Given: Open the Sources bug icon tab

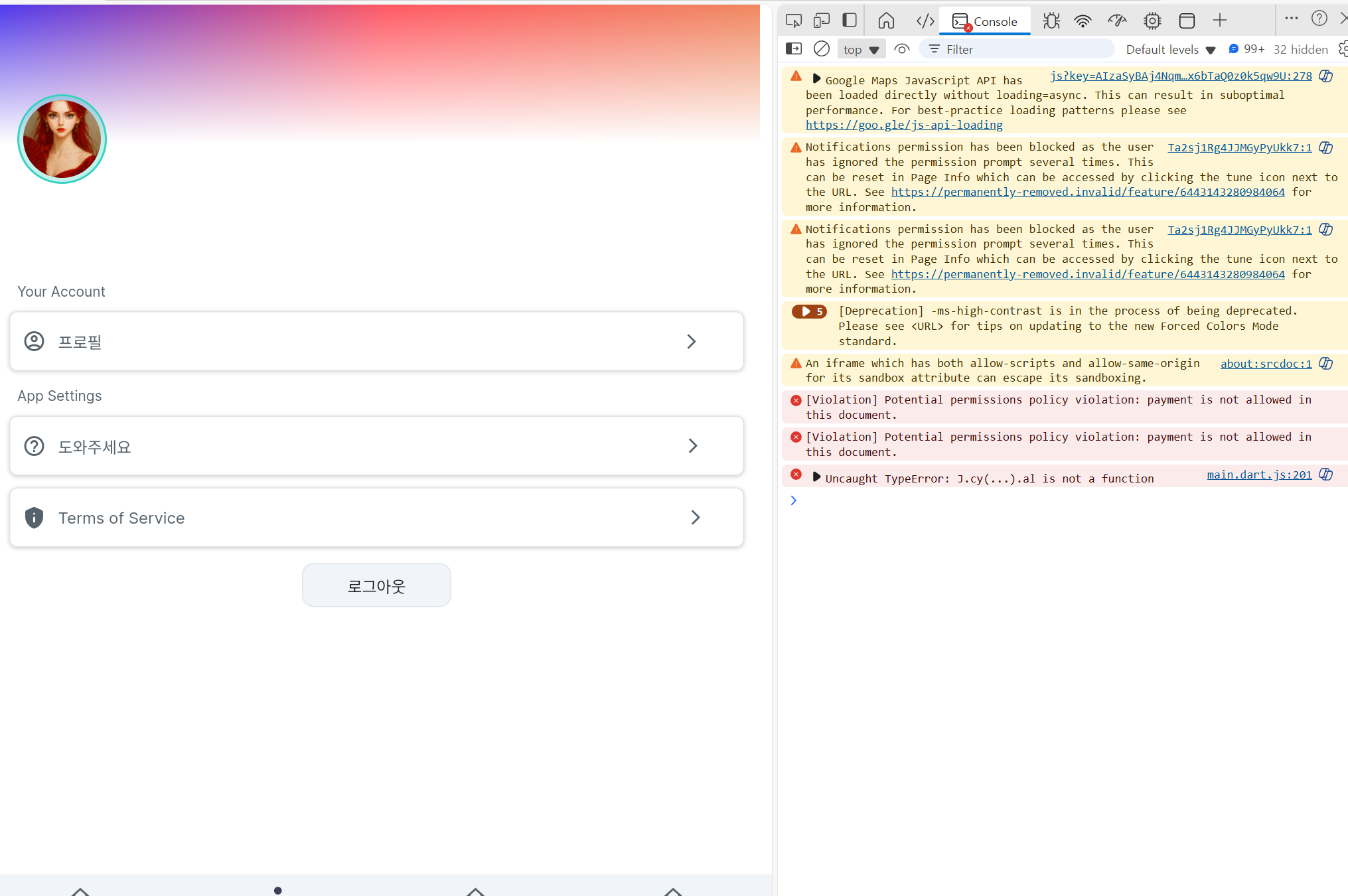Looking at the screenshot, I should (x=1051, y=21).
